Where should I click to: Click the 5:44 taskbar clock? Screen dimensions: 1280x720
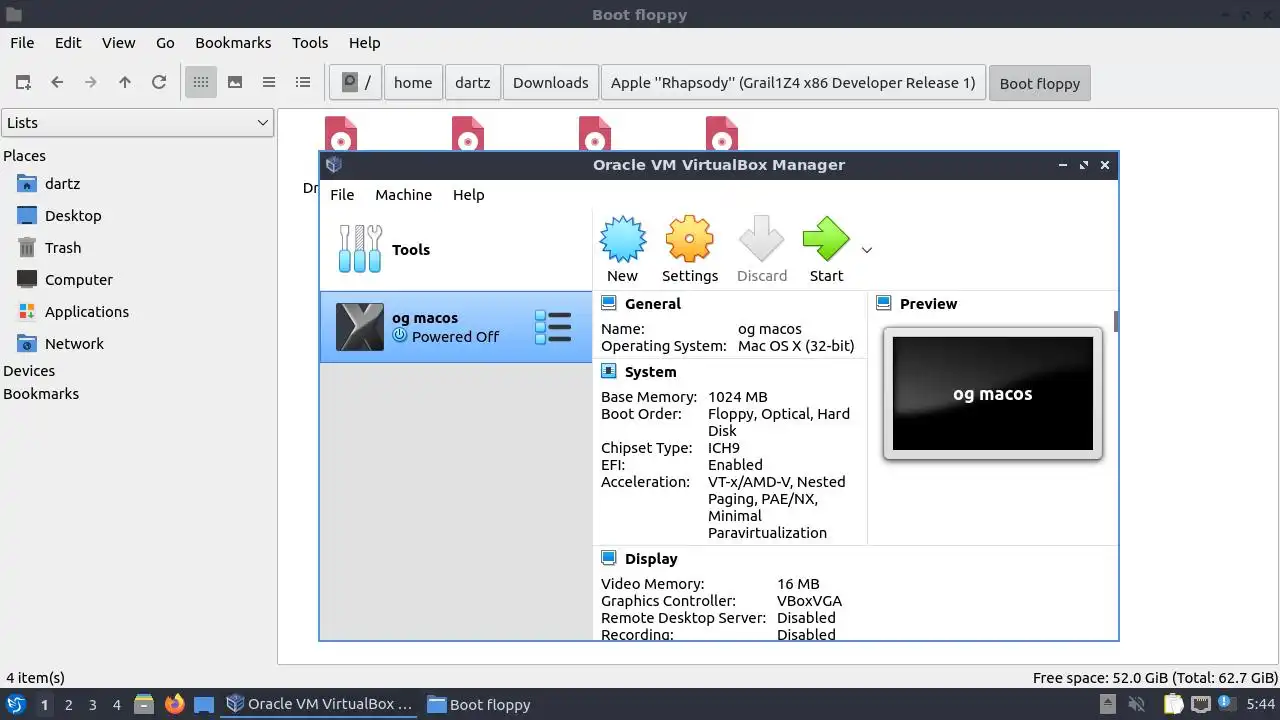[1260, 704]
